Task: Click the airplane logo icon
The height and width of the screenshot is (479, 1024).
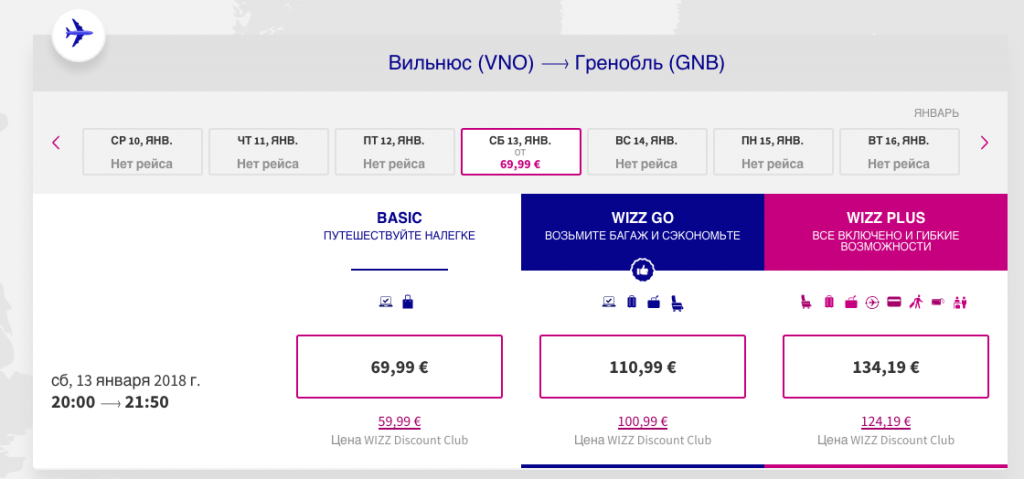Action: tap(80, 35)
